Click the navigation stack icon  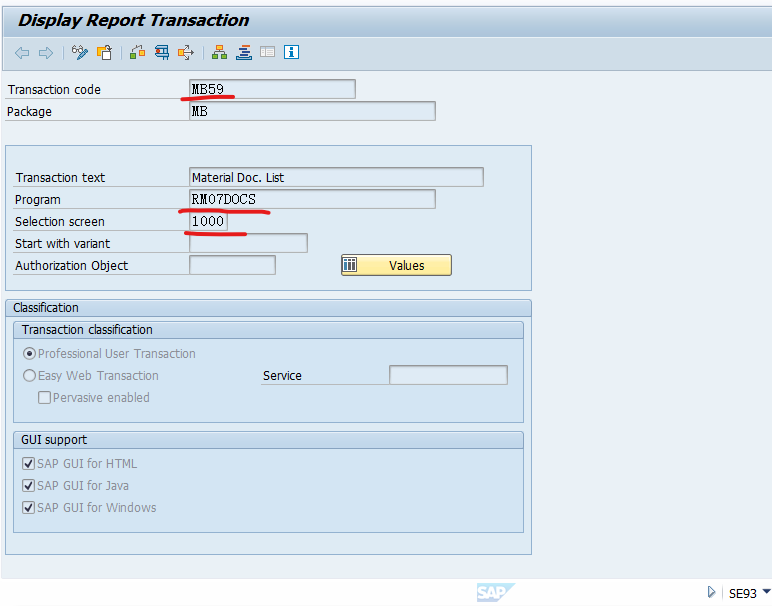pos(244,52)
